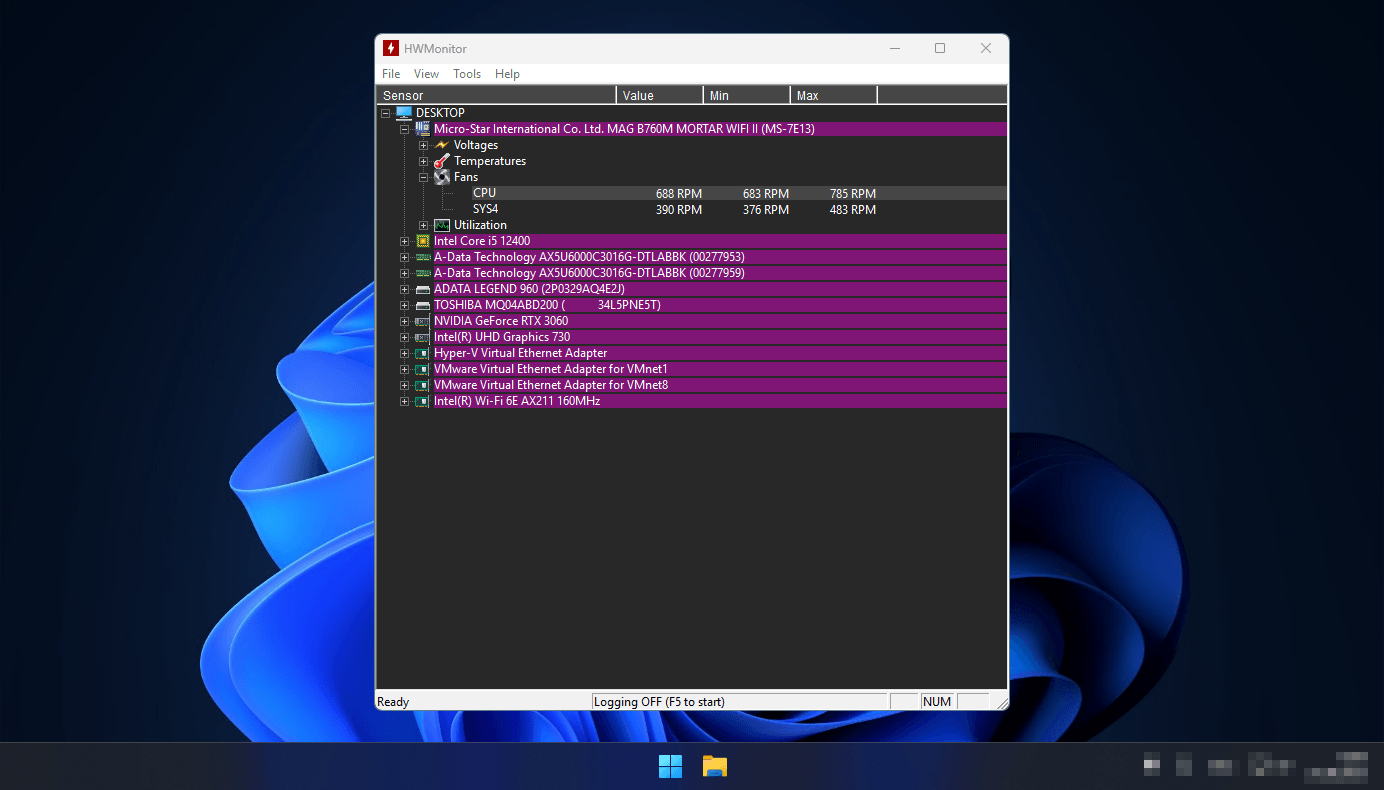Click the DESKTOP computer icon
The height and width of the screenshot is (790, 1384).
[404, 113]
